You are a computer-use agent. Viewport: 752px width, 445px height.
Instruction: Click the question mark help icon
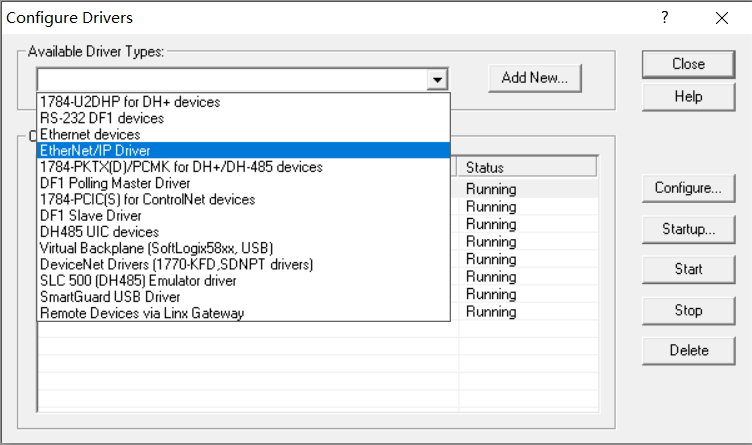665,18
